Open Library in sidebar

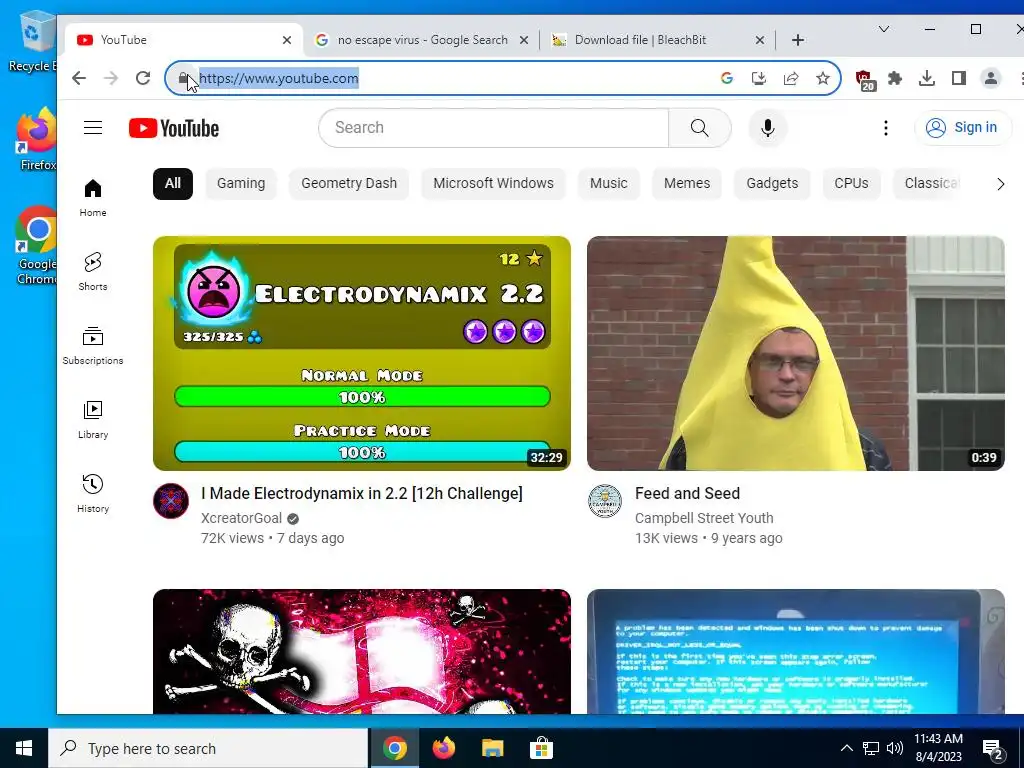93,419
